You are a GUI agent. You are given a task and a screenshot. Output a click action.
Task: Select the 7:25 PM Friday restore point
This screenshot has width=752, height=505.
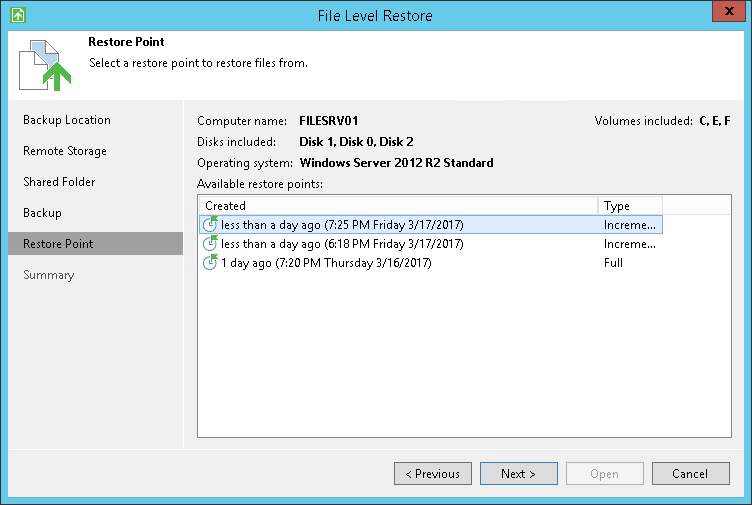342,225
